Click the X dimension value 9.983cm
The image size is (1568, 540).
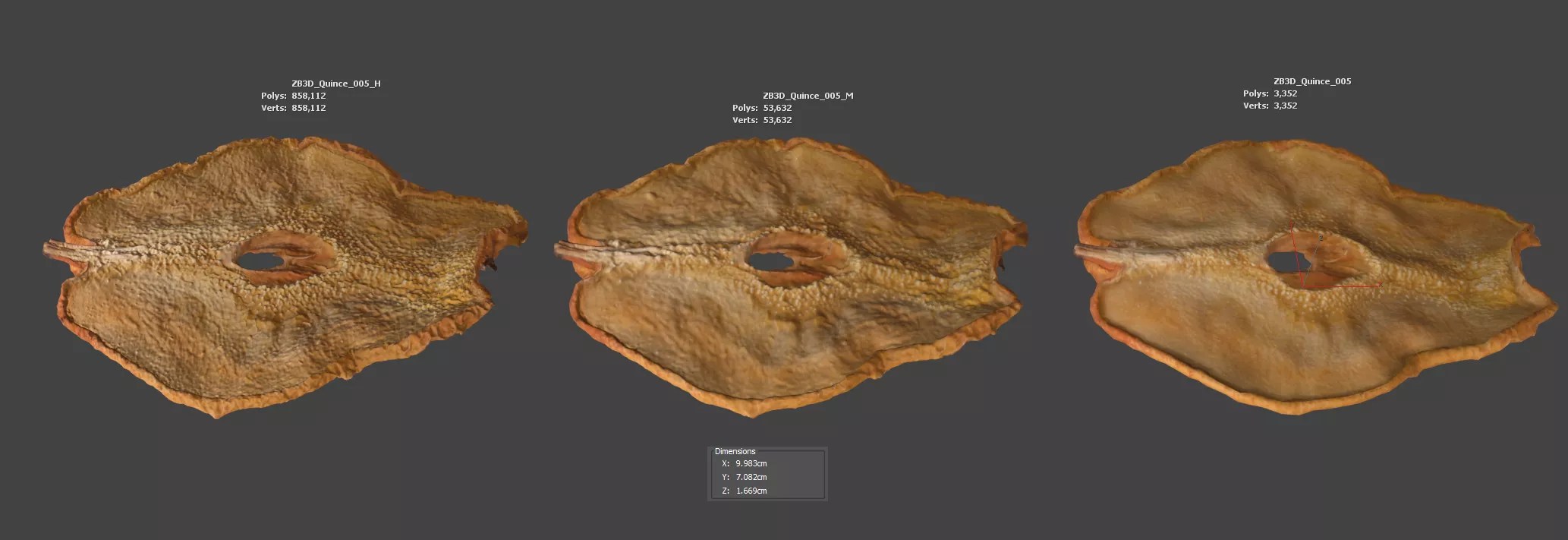(x=751, y=463)
